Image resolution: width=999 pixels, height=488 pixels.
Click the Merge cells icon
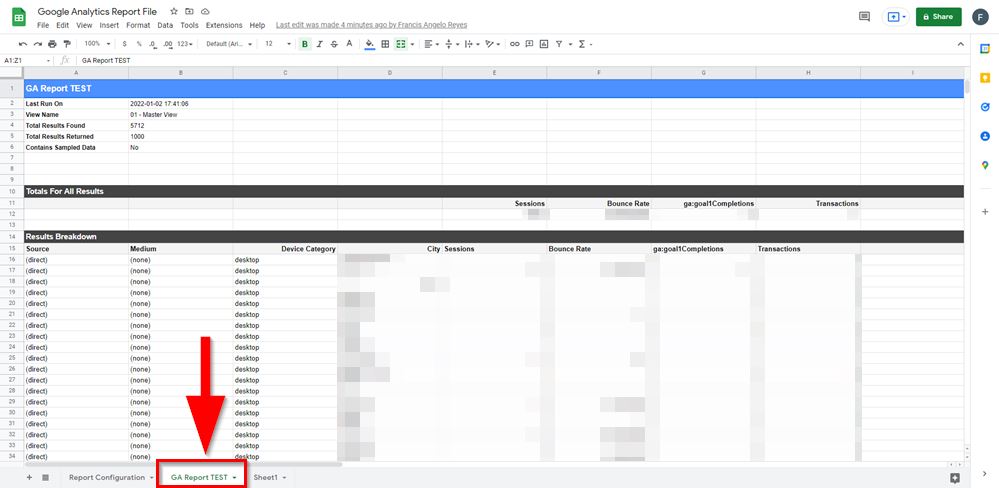(x=401, y=44)
